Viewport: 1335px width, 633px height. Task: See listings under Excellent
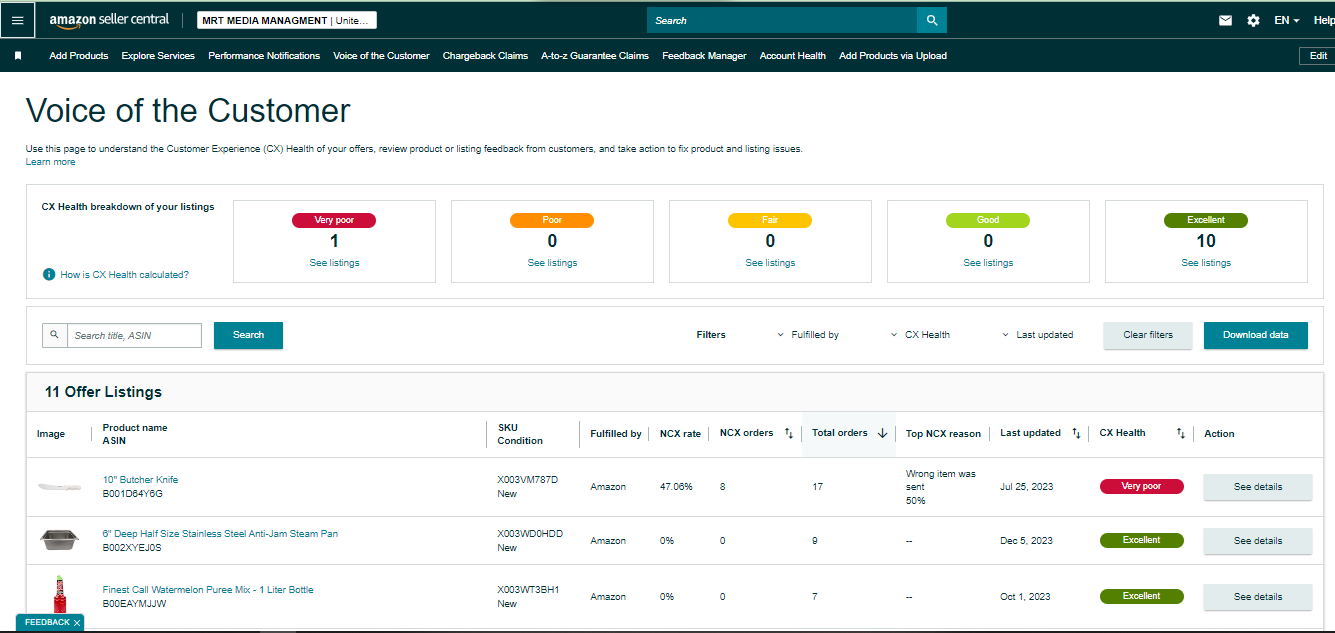click(1206, 263)
